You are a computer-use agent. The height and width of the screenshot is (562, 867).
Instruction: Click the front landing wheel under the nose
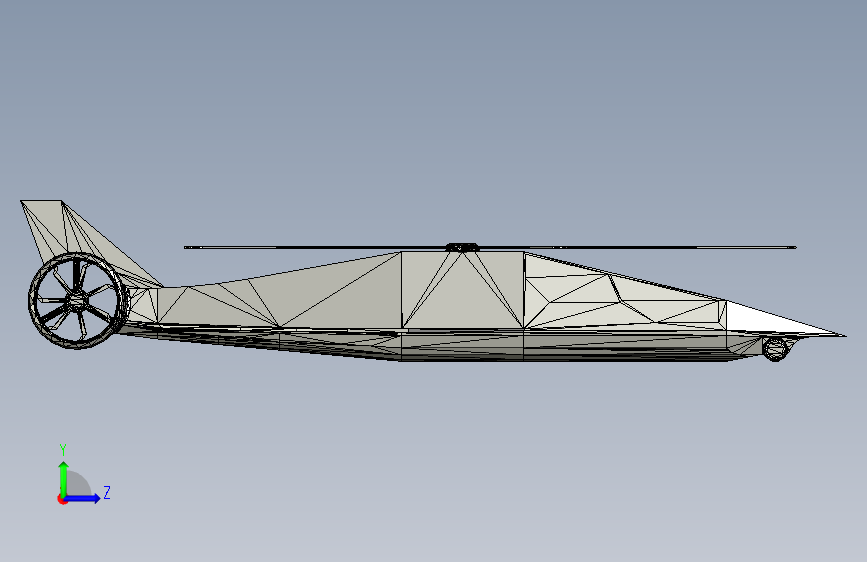tap(775, 349)
